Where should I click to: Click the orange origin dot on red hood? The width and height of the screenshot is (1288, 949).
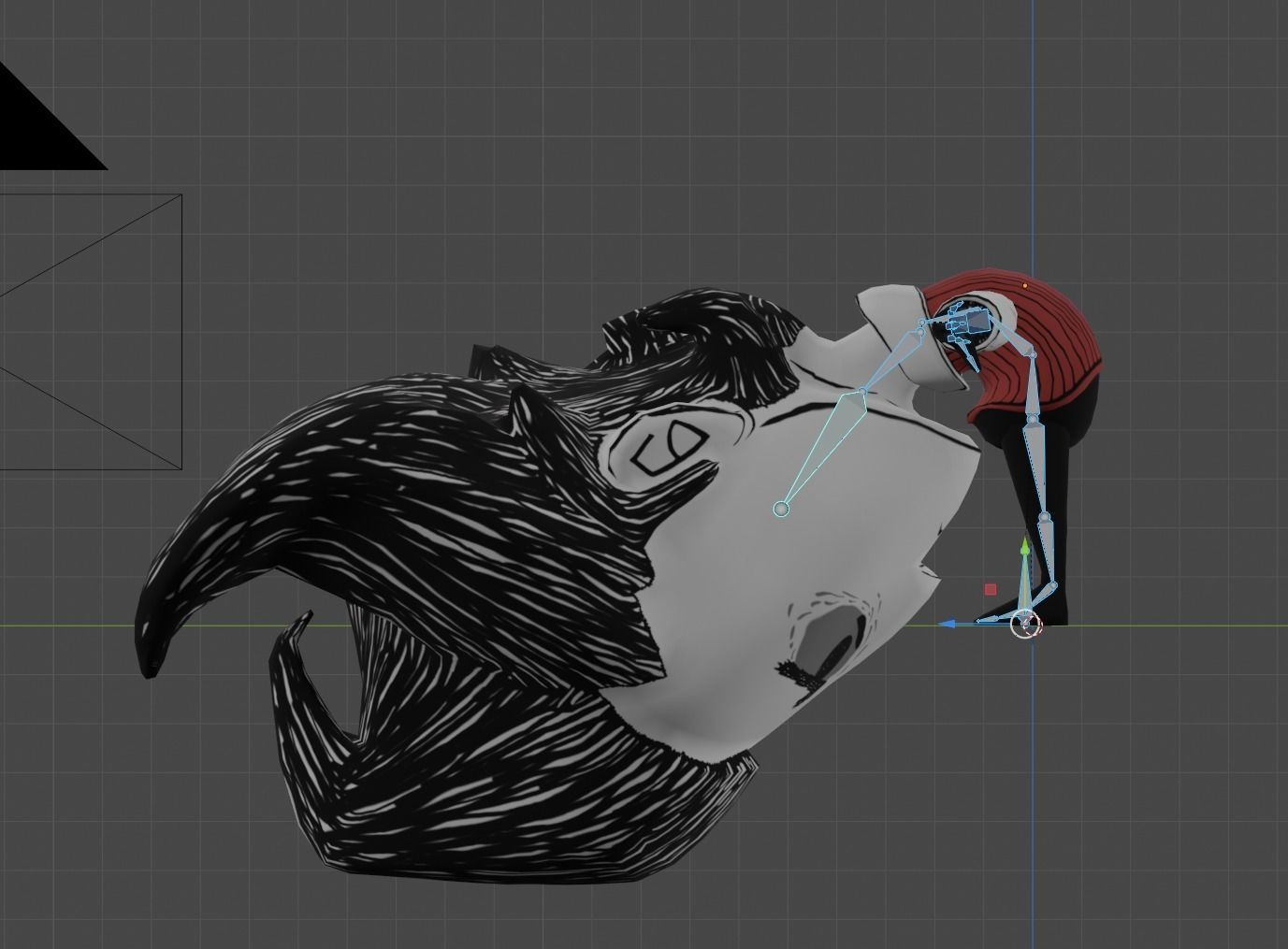[x=1025, y=285]
